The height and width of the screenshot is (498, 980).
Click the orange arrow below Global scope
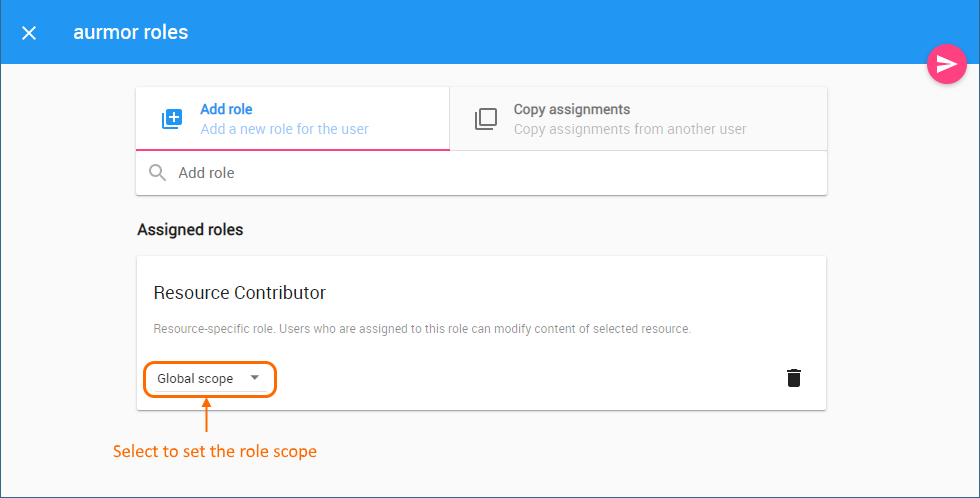coord(207,415)
